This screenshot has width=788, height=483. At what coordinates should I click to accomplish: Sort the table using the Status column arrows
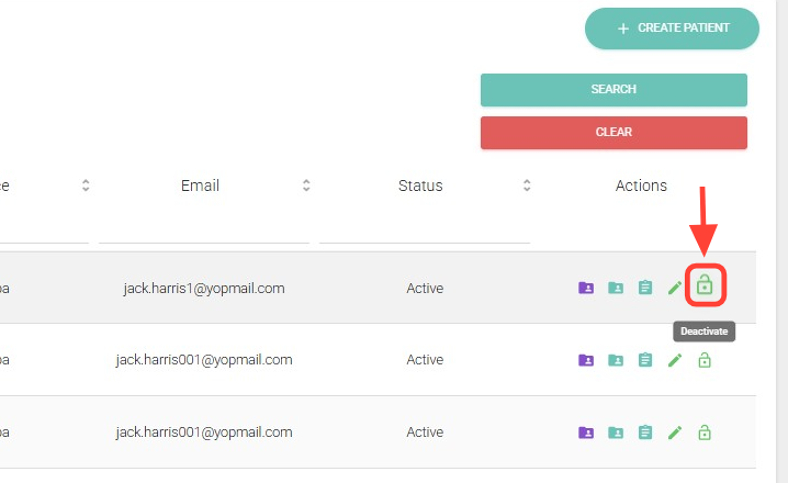point(526,185)
